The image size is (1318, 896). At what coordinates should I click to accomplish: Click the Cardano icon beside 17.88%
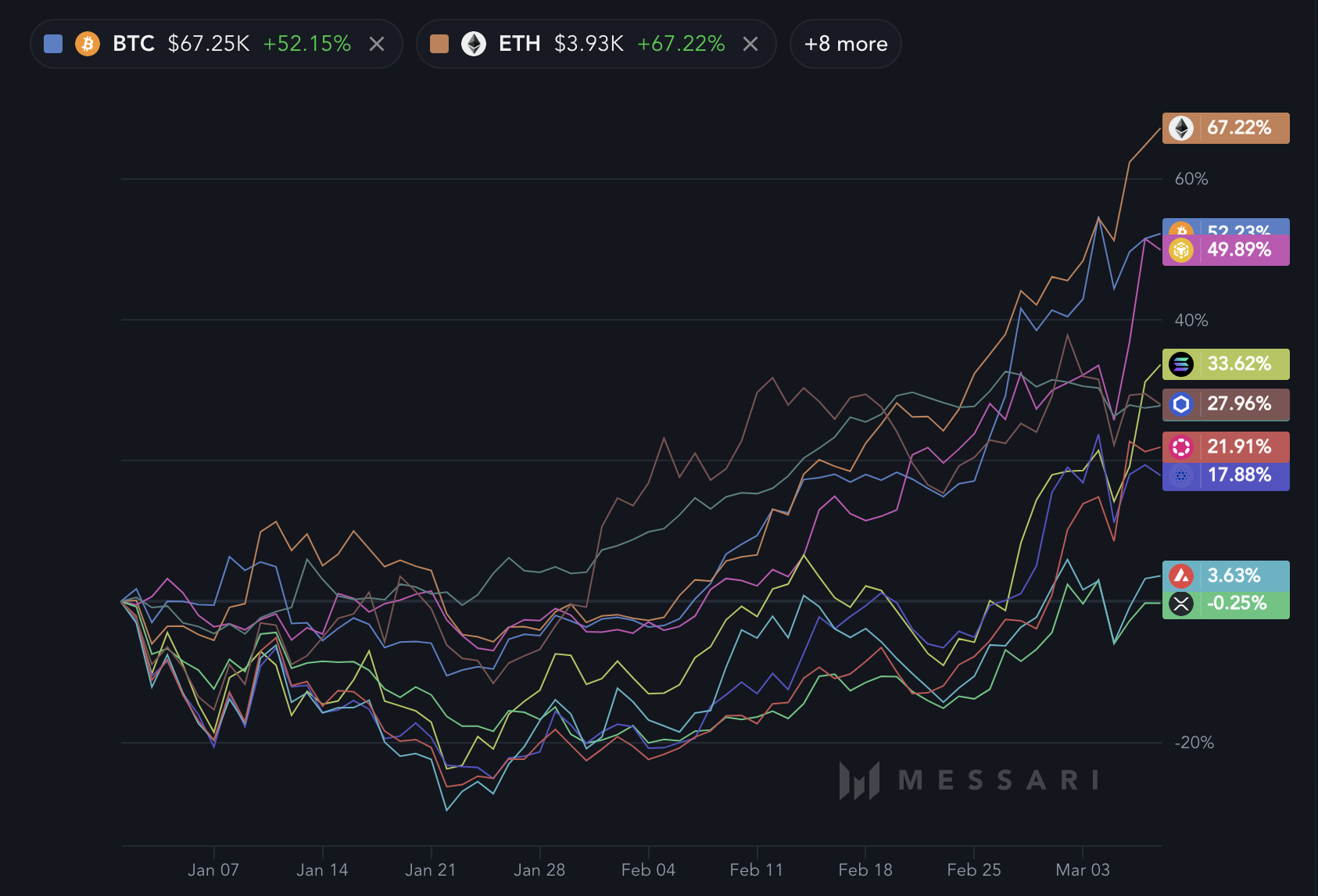click(x=1181, y=475)
